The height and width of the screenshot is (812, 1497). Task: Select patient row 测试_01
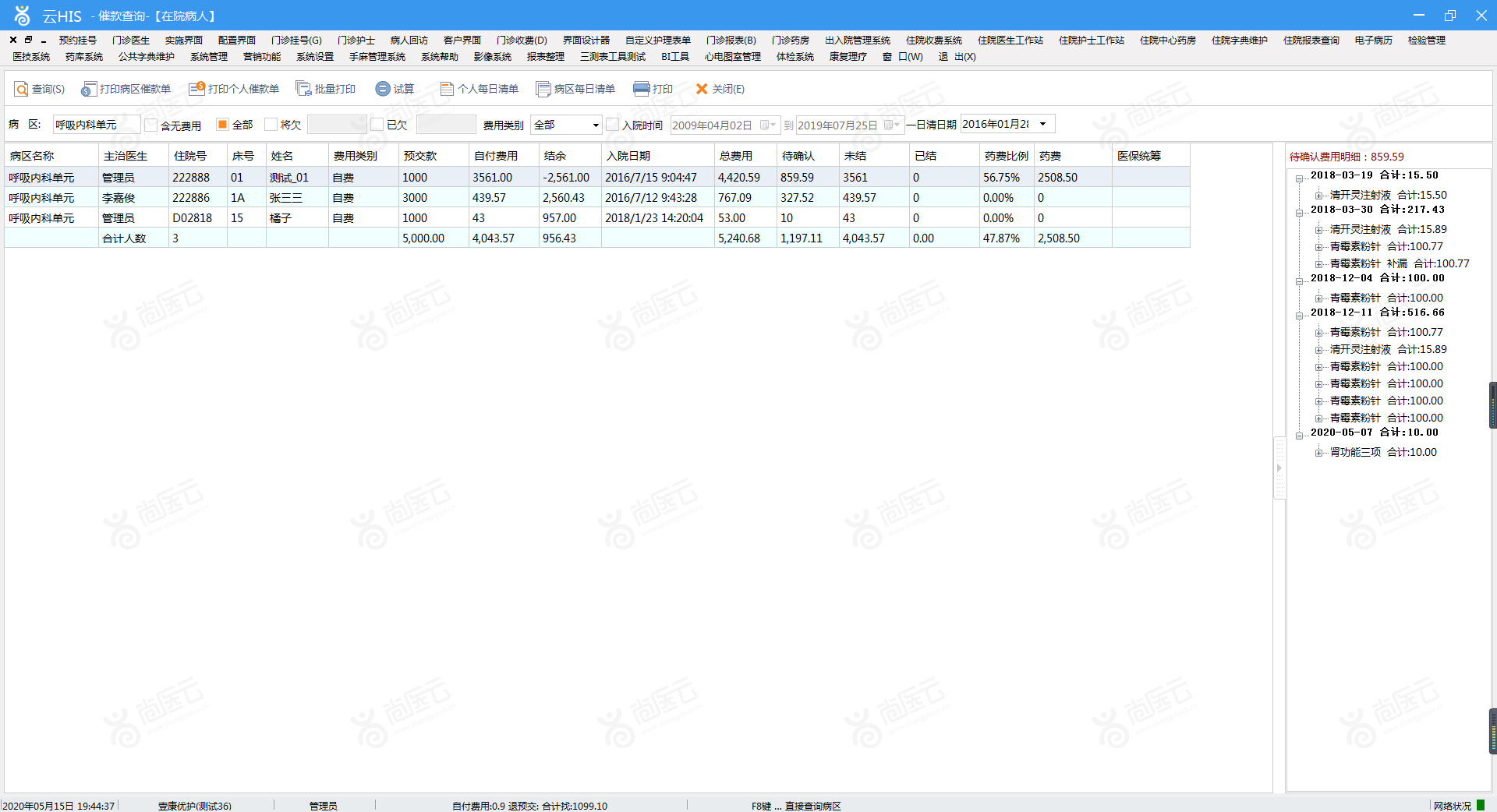(597, 178)
